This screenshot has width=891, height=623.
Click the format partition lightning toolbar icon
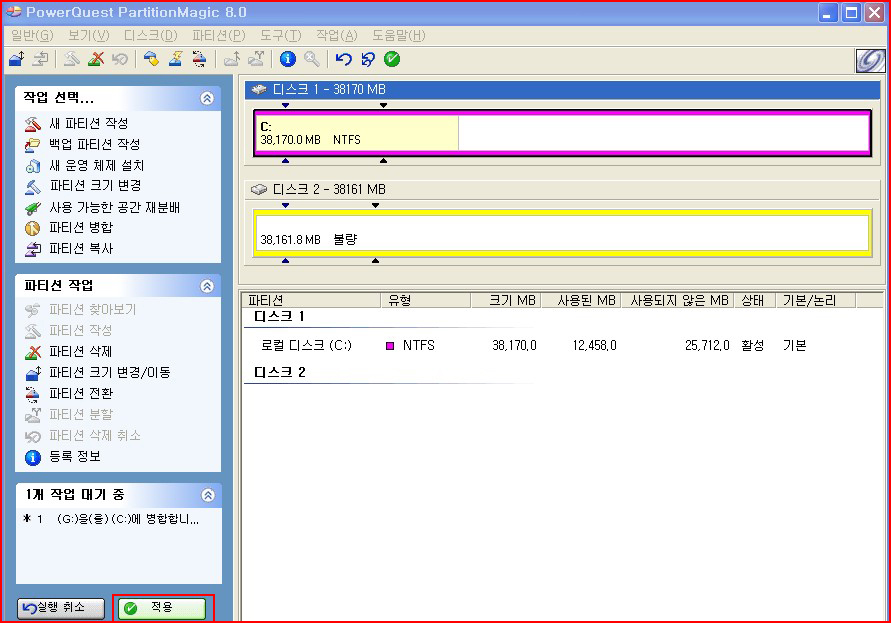[175, 59]
